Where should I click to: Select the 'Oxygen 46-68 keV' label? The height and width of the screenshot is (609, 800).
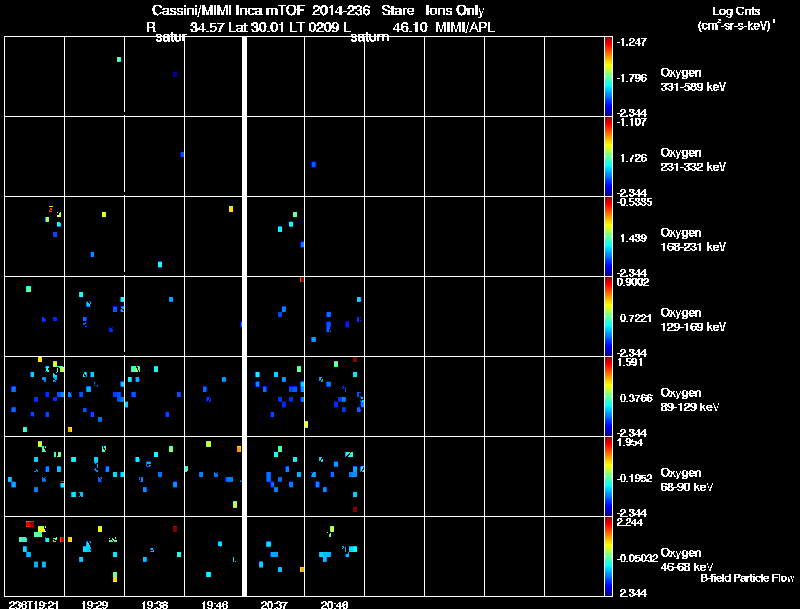point(687,560)
